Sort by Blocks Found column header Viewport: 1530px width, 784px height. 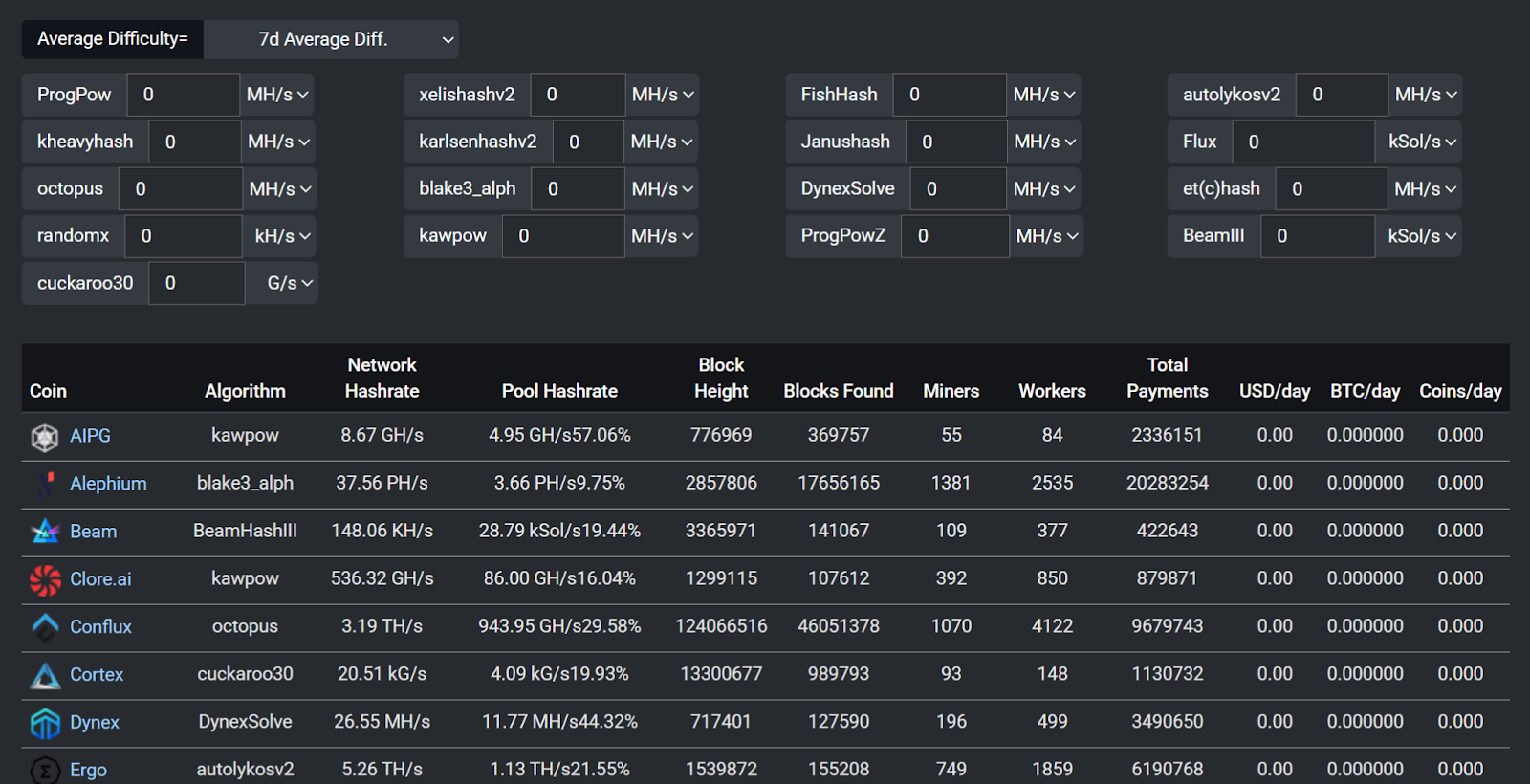click(839, 391)
